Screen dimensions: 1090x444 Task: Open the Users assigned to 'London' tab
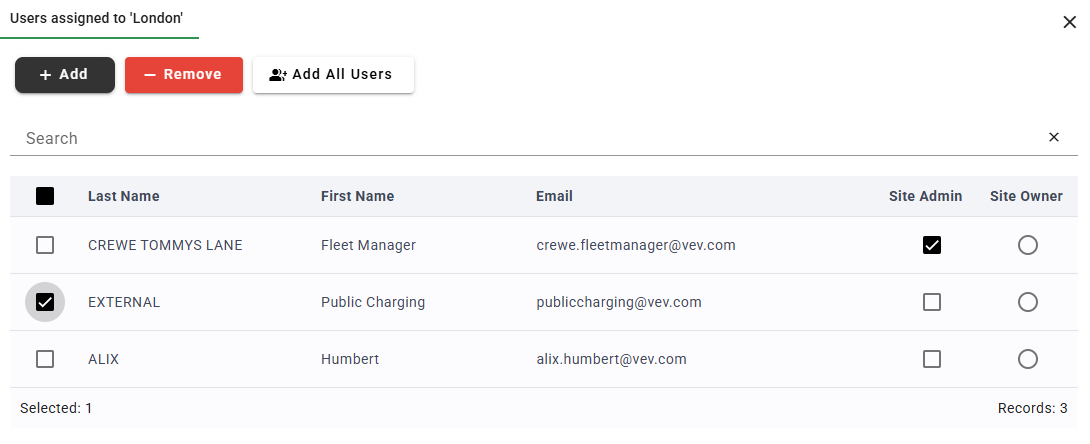(x=97, y=18)
